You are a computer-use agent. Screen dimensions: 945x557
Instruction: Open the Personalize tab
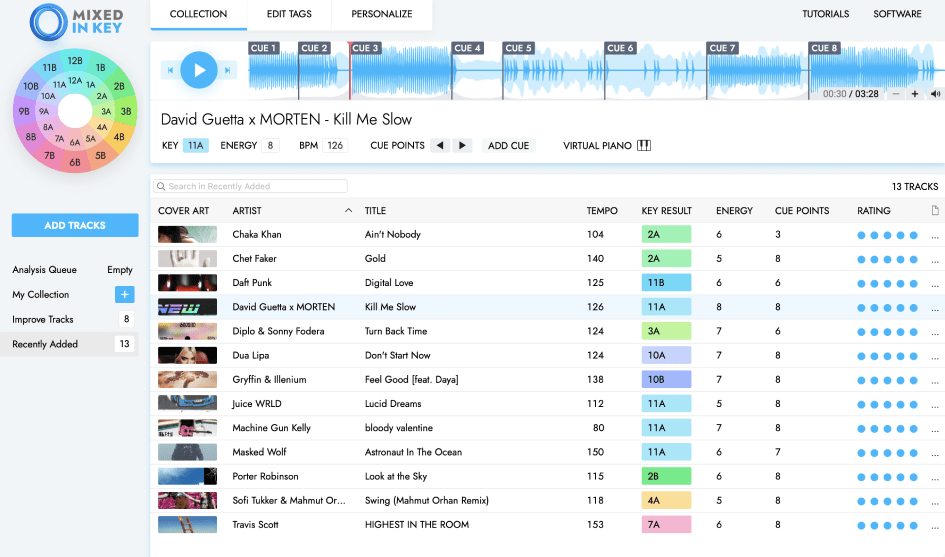point(381,14)
